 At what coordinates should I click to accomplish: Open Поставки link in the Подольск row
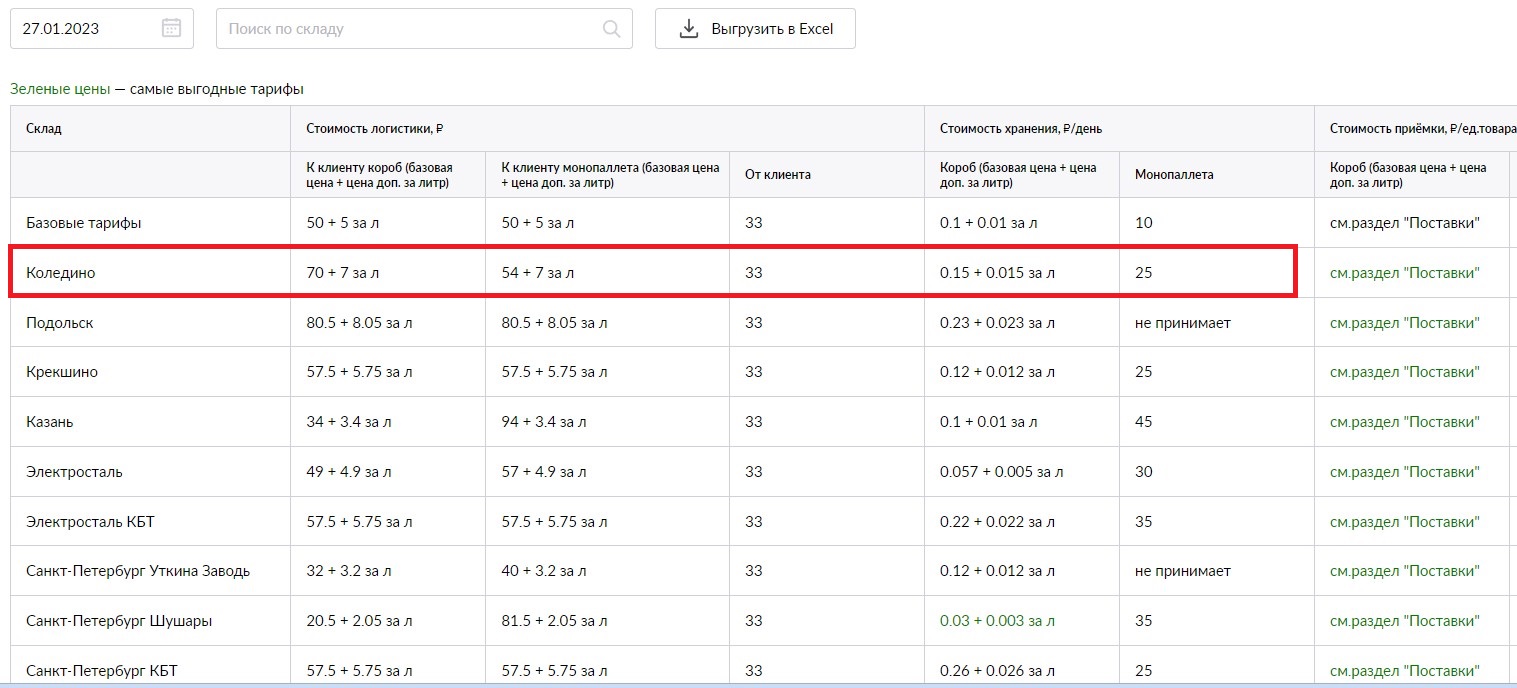click(1404, 323)
